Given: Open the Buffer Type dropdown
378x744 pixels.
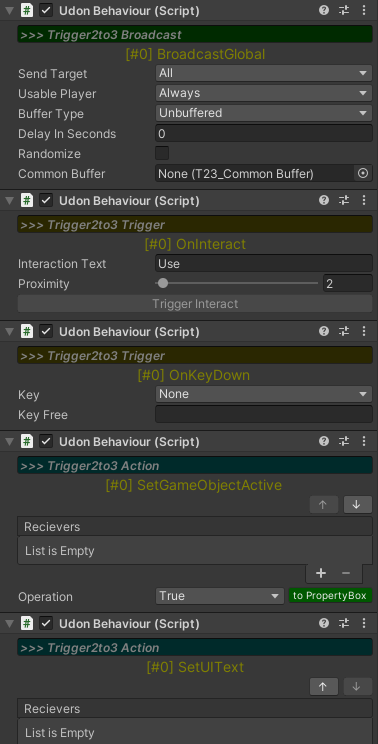Looking at the screenshot, I should 264,113.
